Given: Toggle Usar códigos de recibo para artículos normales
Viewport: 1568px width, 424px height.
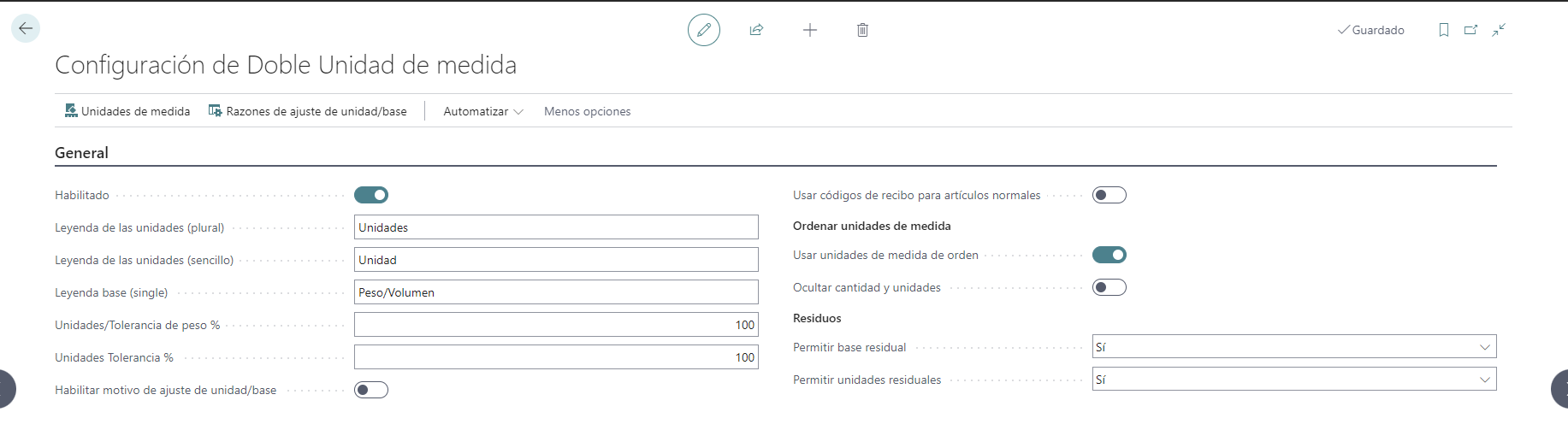Looking at the screenshot, I should tap(1109, 195).
